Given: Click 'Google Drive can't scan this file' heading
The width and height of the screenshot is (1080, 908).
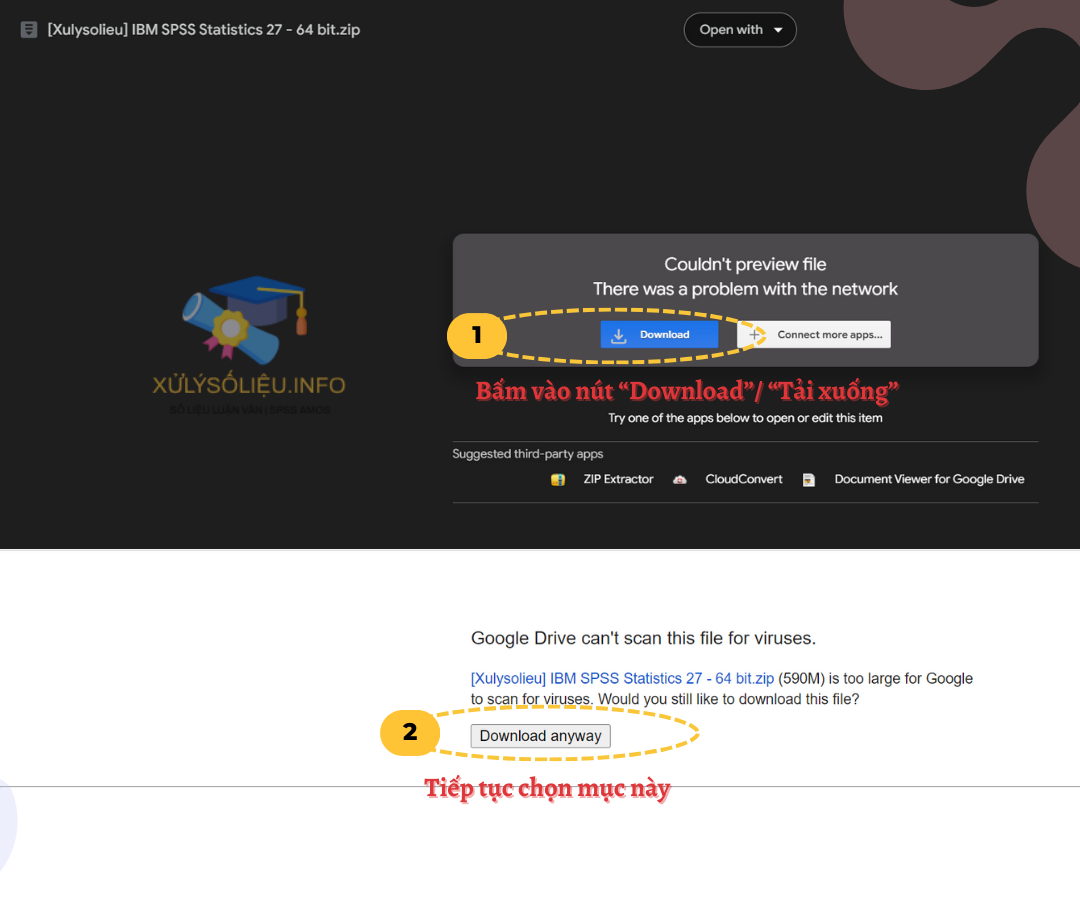Looking at the screenshot, I should tap(643, 638).
